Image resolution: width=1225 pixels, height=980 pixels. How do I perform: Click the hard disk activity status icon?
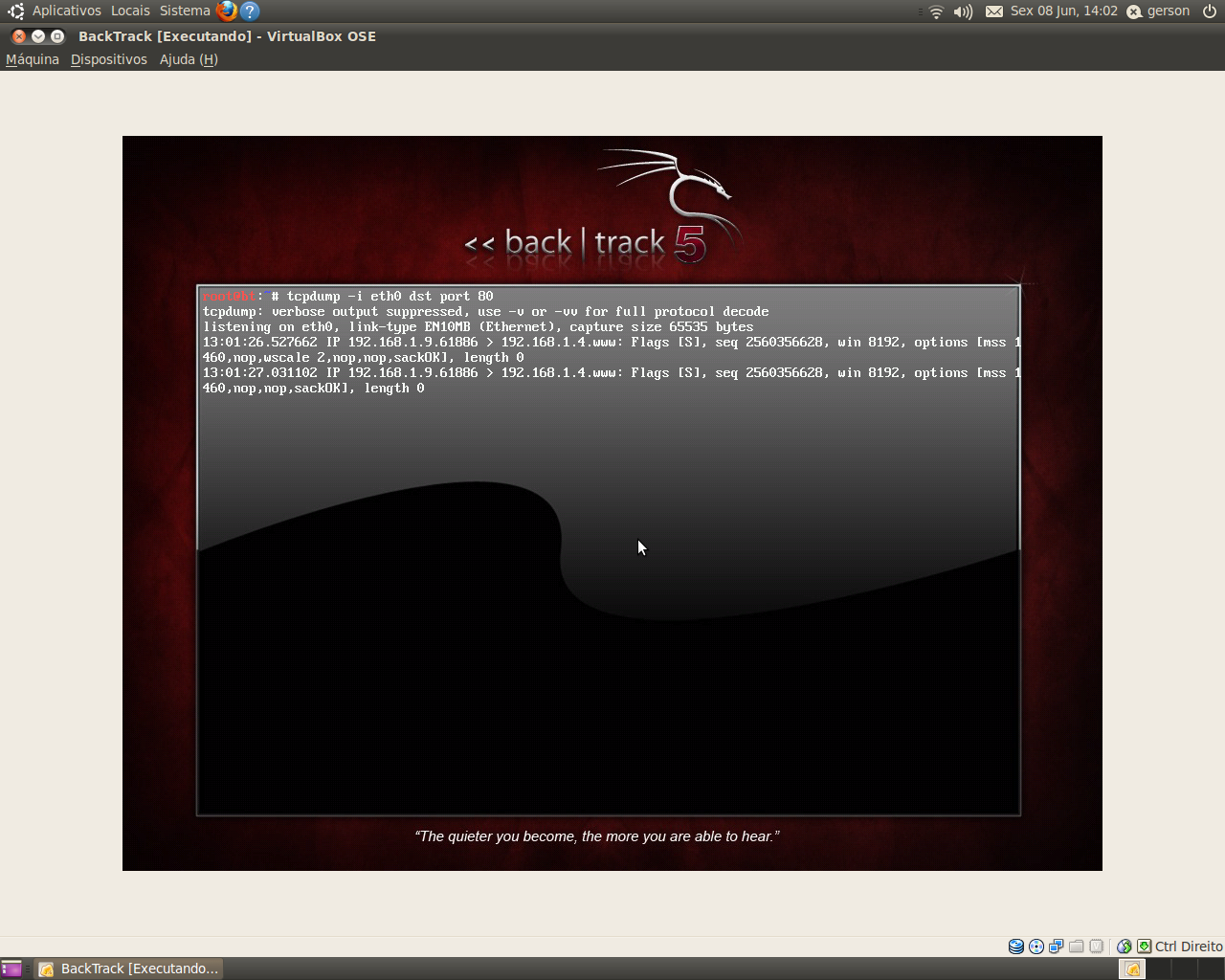1016,947
